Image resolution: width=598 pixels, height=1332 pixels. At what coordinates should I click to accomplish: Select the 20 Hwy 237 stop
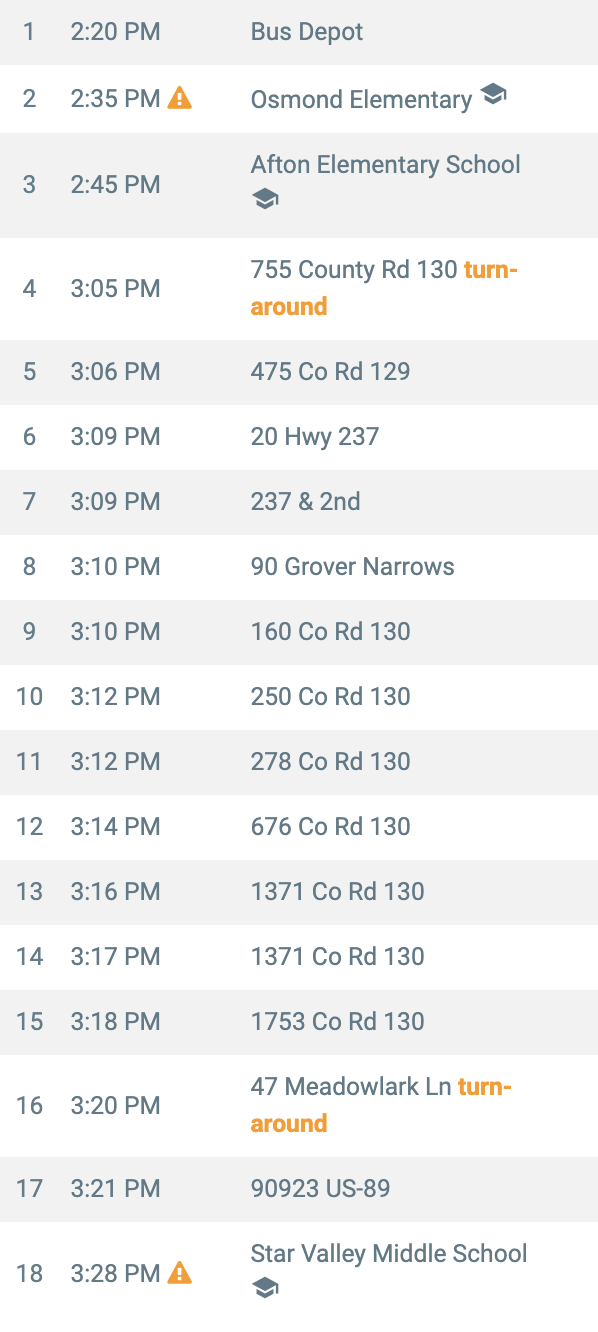tap(299, 437)
